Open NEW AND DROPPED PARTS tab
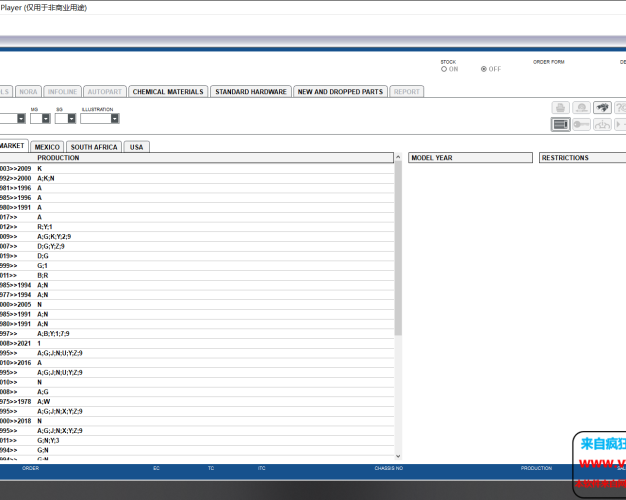 point(340,92)
